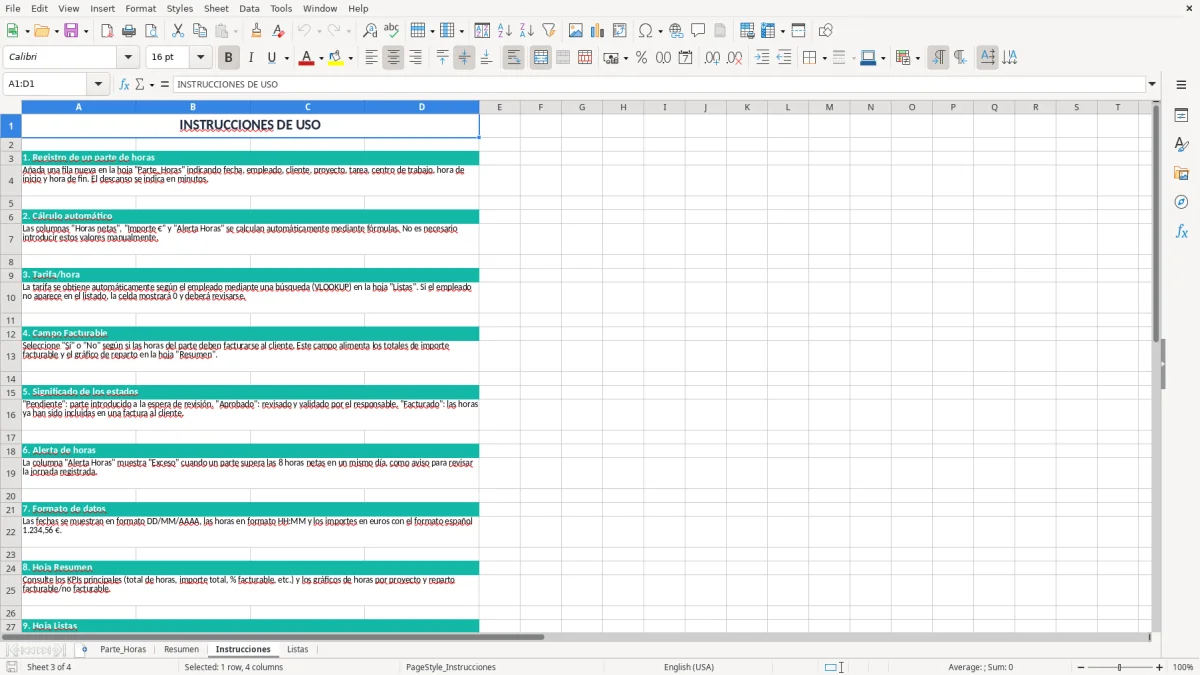
Task: Toggle Center Vertically alignment
Action: [464, 58]
